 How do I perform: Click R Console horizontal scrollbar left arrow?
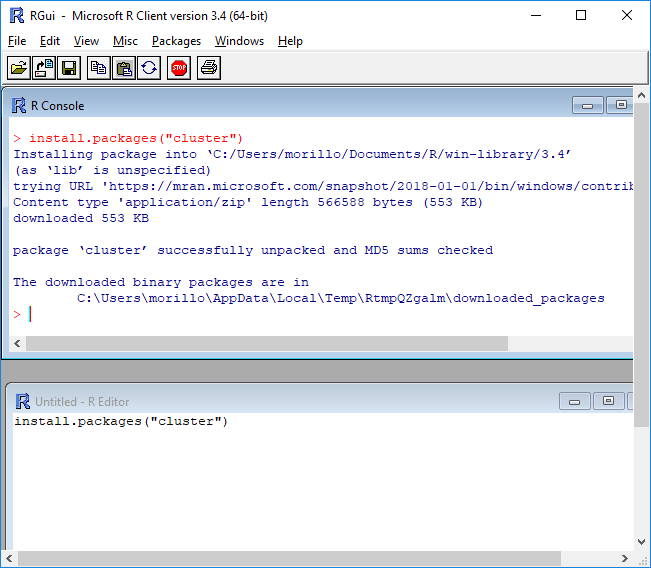[x=17, y=343]
